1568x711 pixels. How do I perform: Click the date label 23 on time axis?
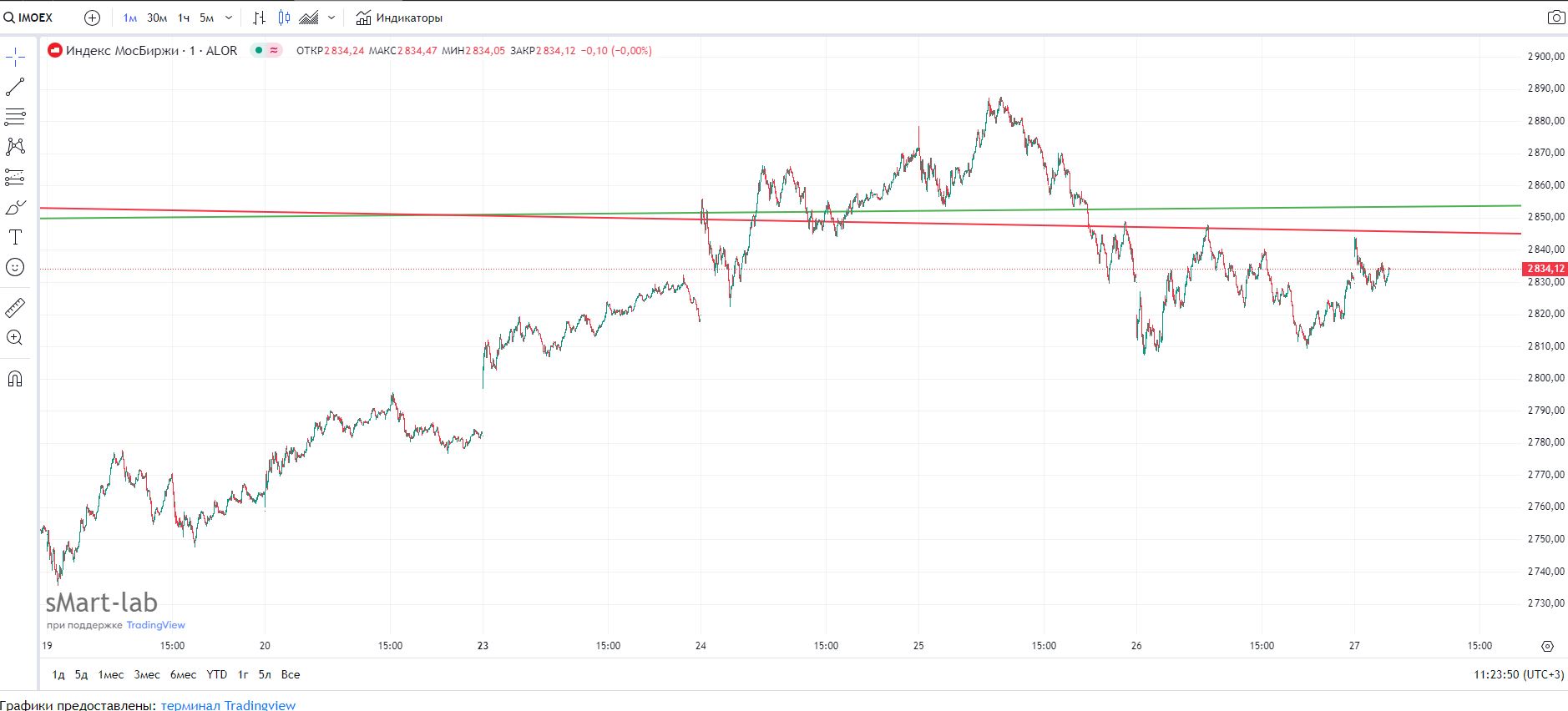pyautogui.click(x=483, y=646)
